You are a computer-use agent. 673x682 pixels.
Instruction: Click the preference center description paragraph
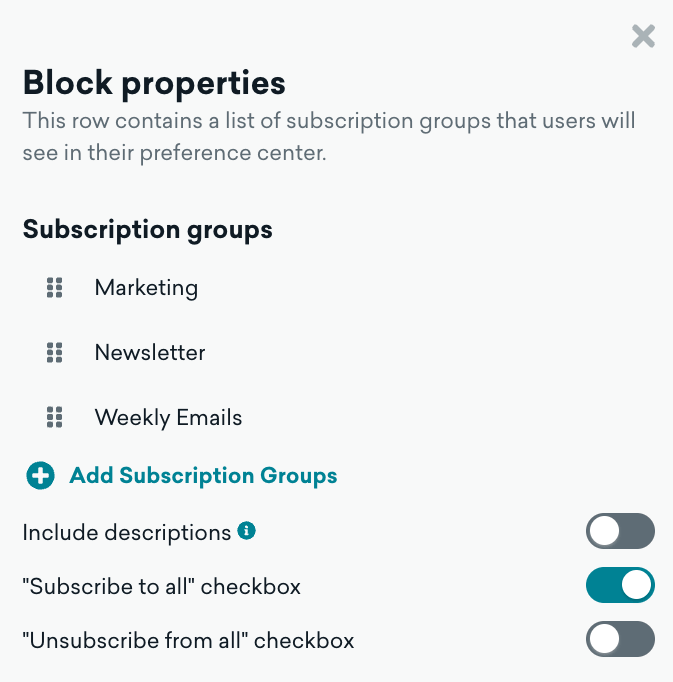(328, 138)
